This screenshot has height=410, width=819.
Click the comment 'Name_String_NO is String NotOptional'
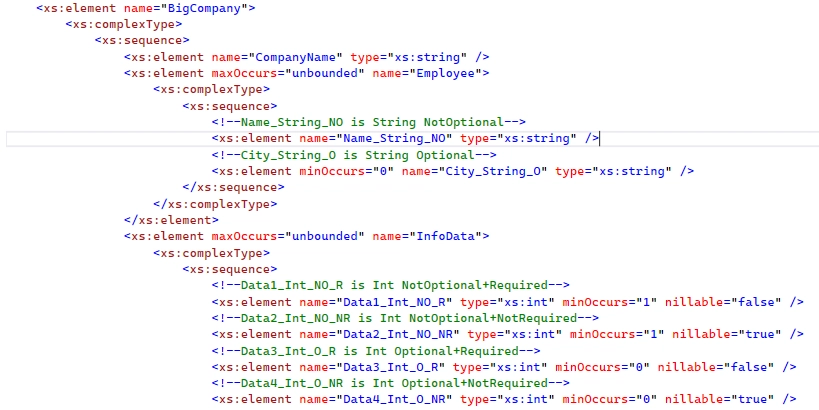369,122
